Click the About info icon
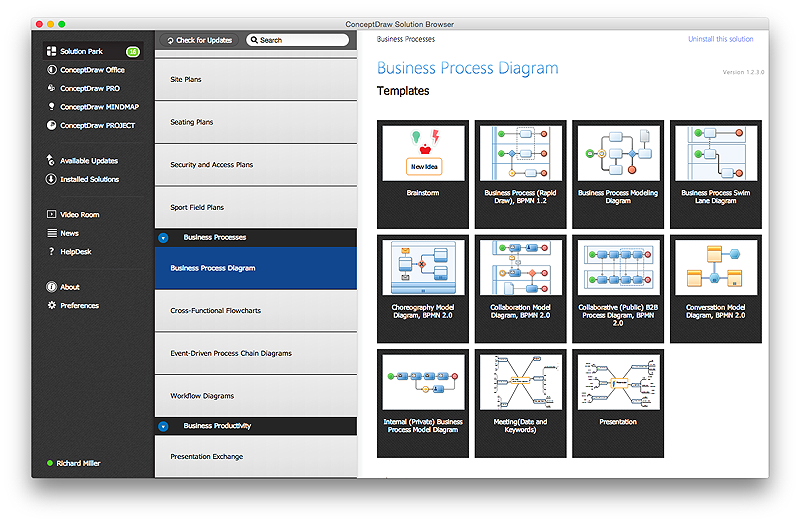800x523 pixels. click(51, 287)
